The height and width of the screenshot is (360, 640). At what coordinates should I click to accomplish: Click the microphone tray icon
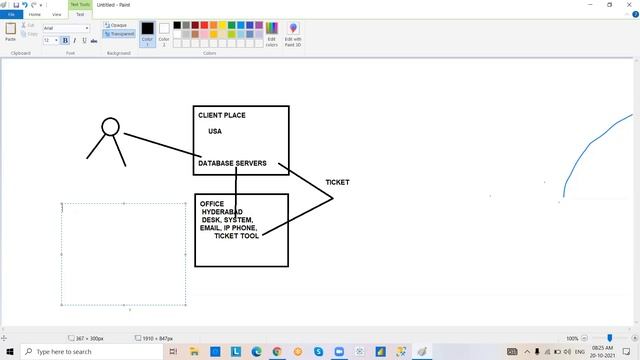pos(537,351)
